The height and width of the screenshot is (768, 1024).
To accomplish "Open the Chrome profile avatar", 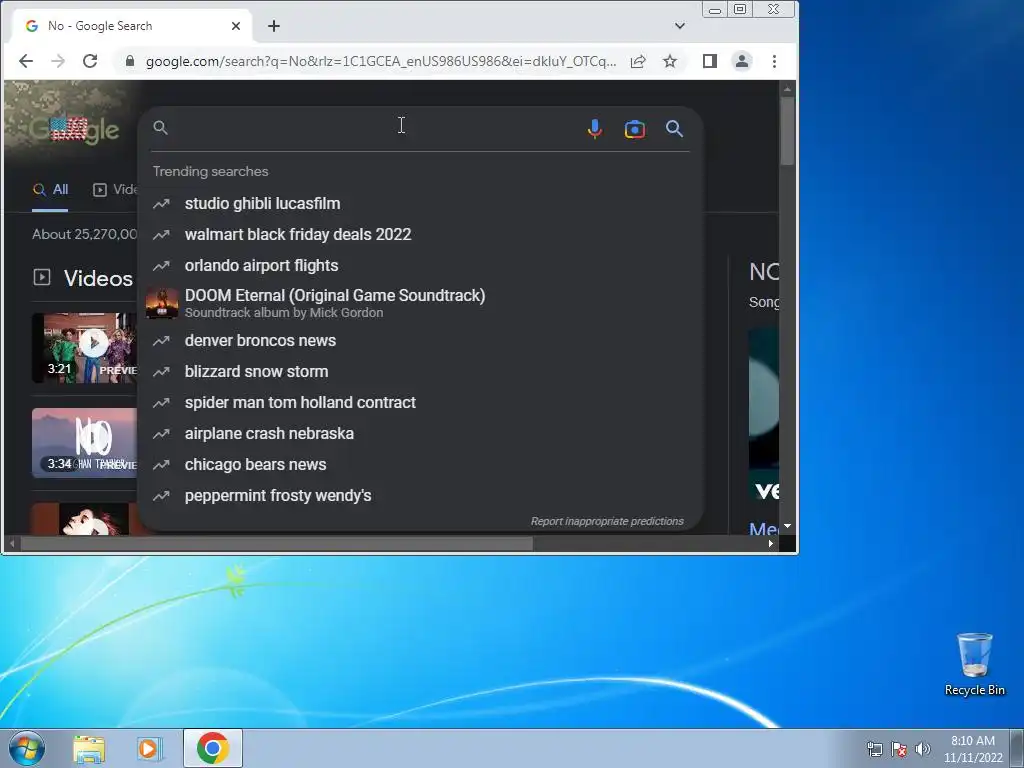I will click(x=742, y=61).
